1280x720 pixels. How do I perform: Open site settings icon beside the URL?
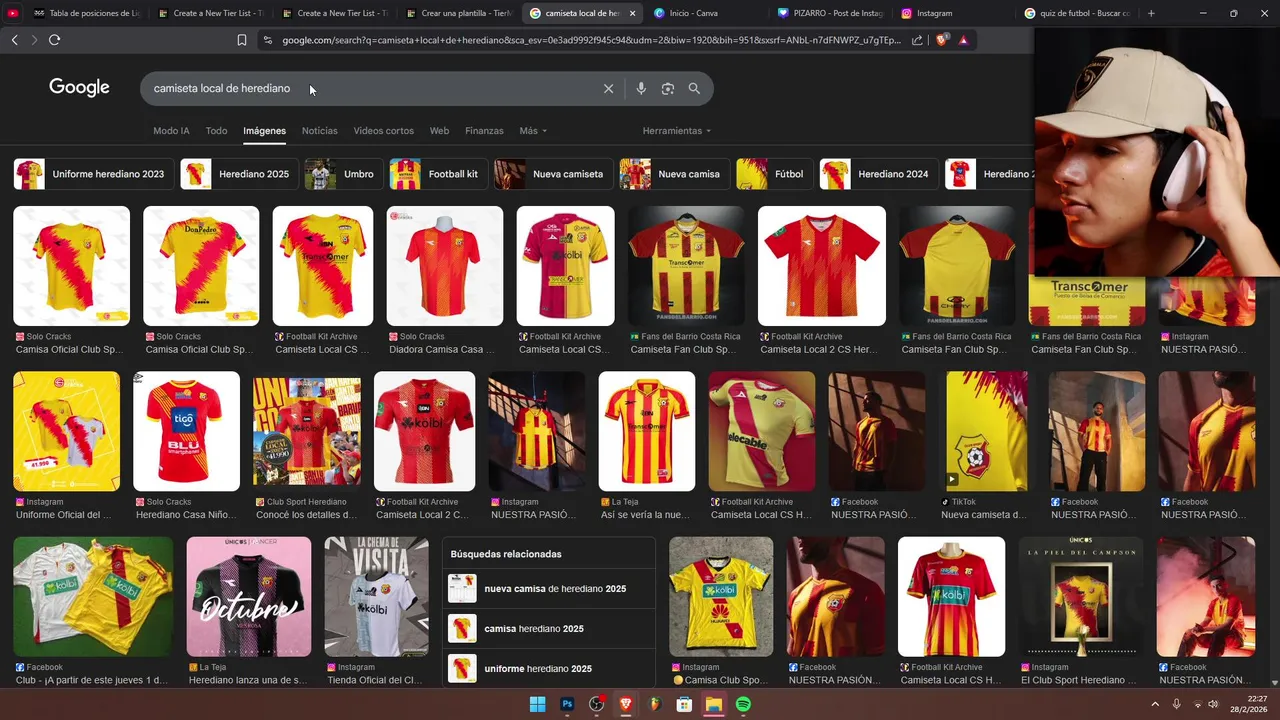click(x=267, y=40)
